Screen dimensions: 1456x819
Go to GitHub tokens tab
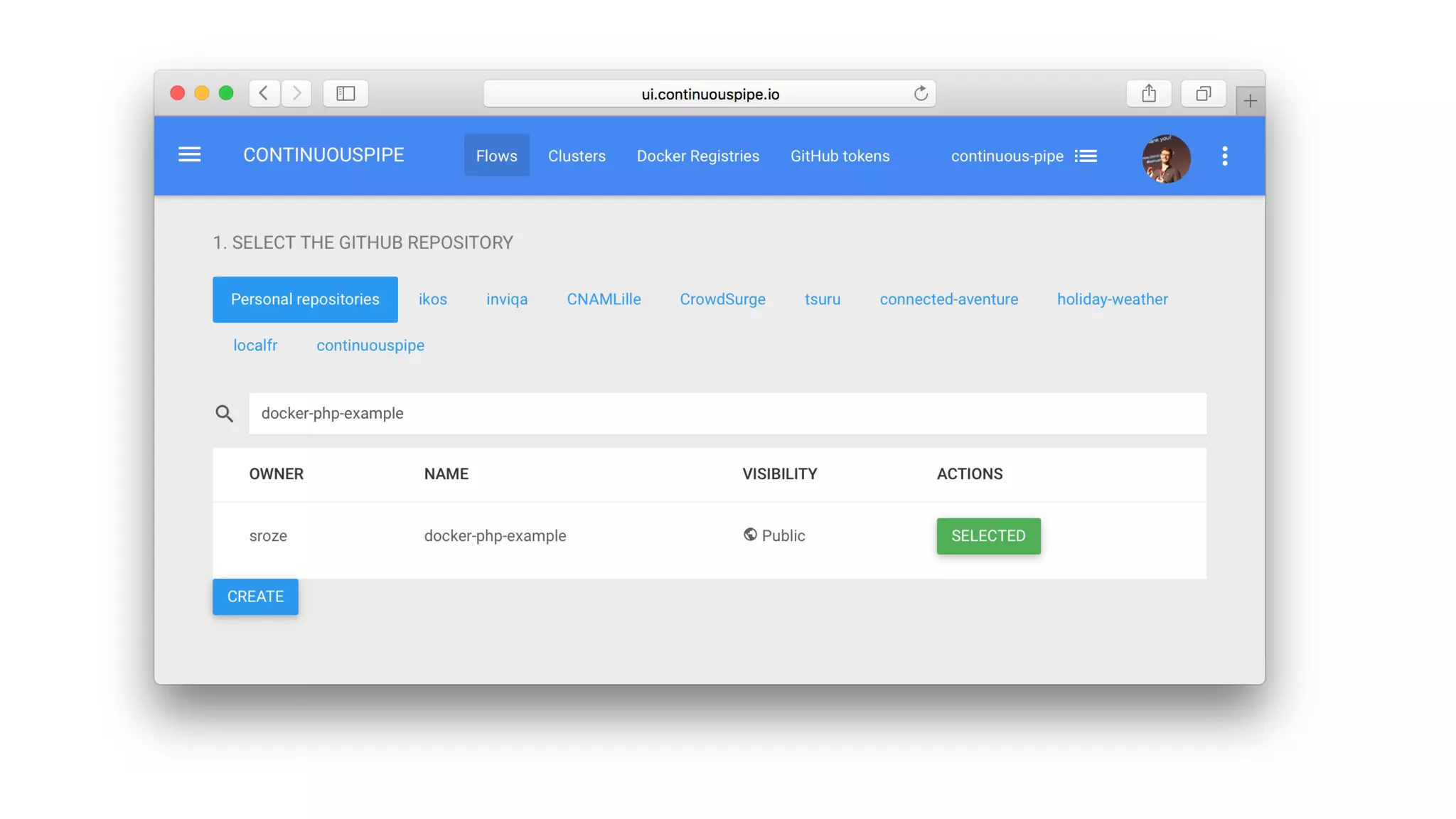(x=840, y=156)
